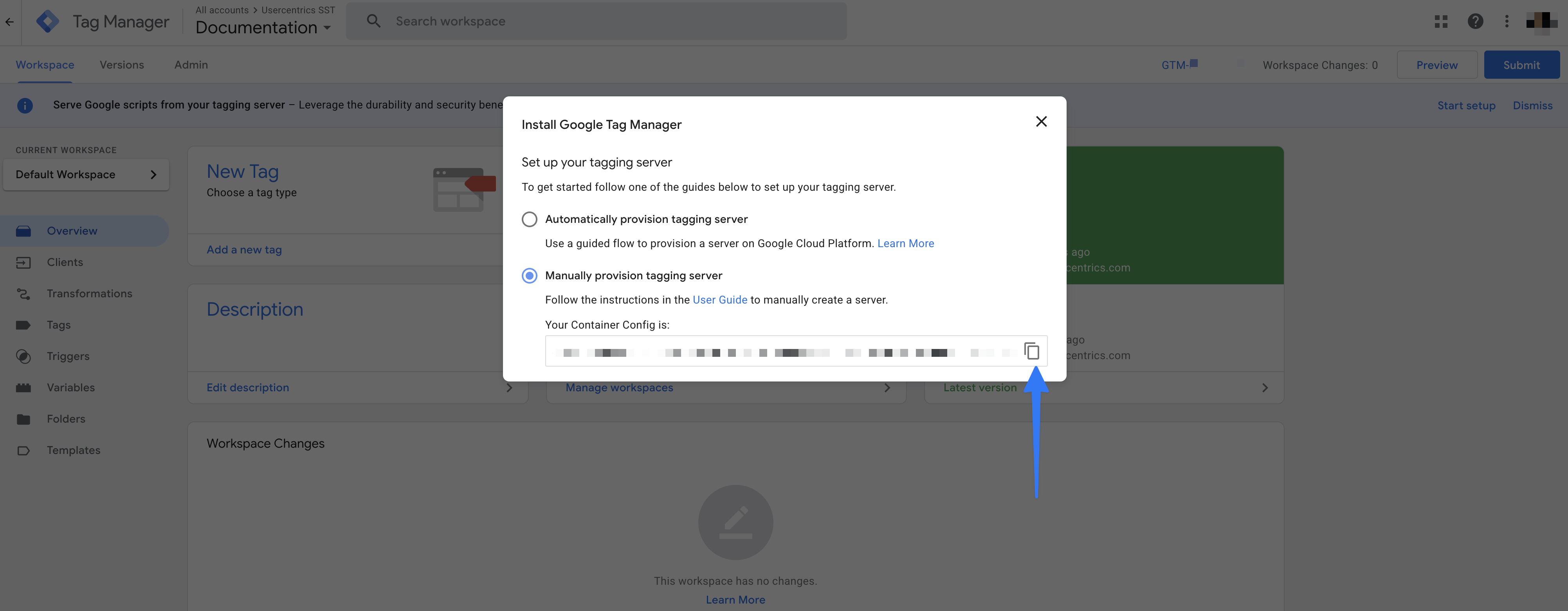Expand the Manage workspaces chevron
1568x611 pixels.
coord(887,387)
